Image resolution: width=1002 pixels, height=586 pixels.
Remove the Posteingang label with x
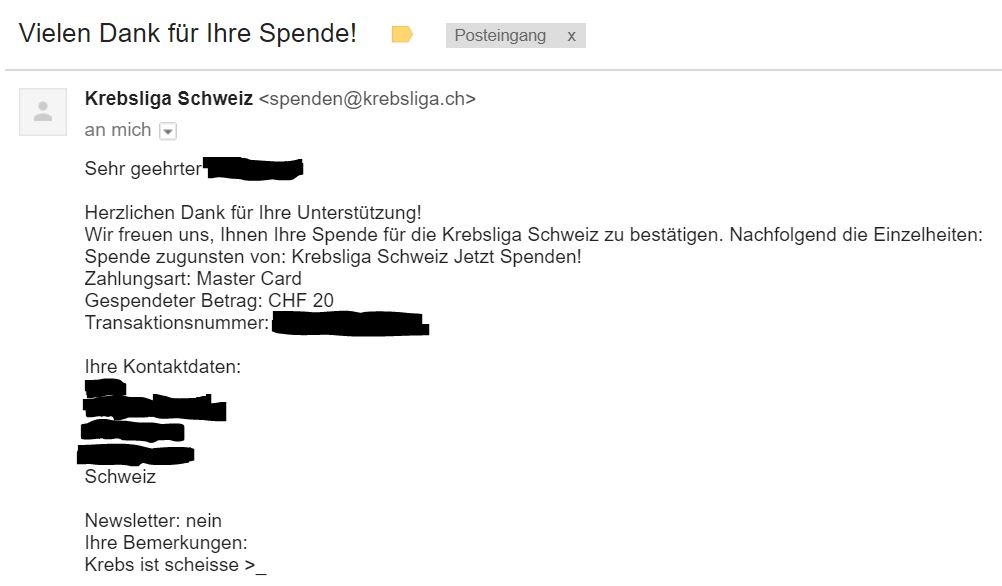[571, 36]
